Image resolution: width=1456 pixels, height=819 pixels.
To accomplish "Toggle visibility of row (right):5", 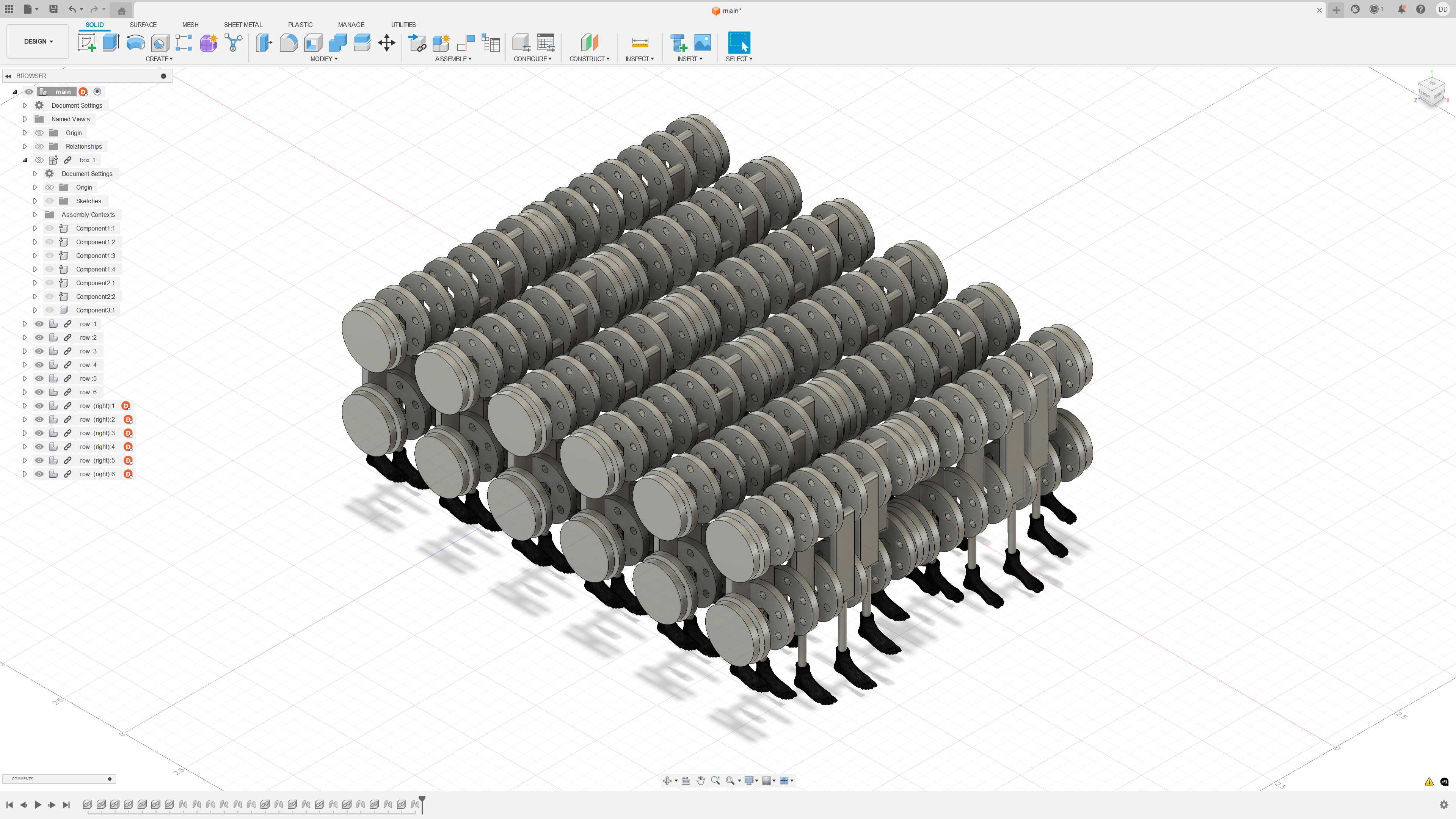I will (39, 460).
